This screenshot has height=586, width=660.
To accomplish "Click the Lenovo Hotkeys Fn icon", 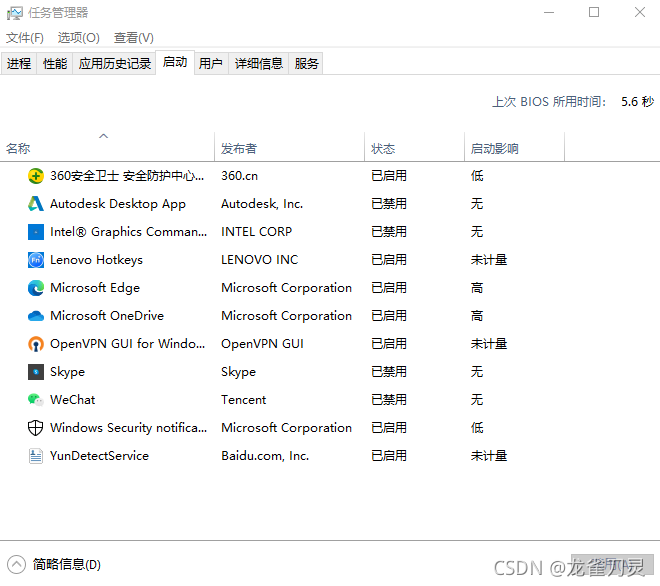I will point(36,260).
